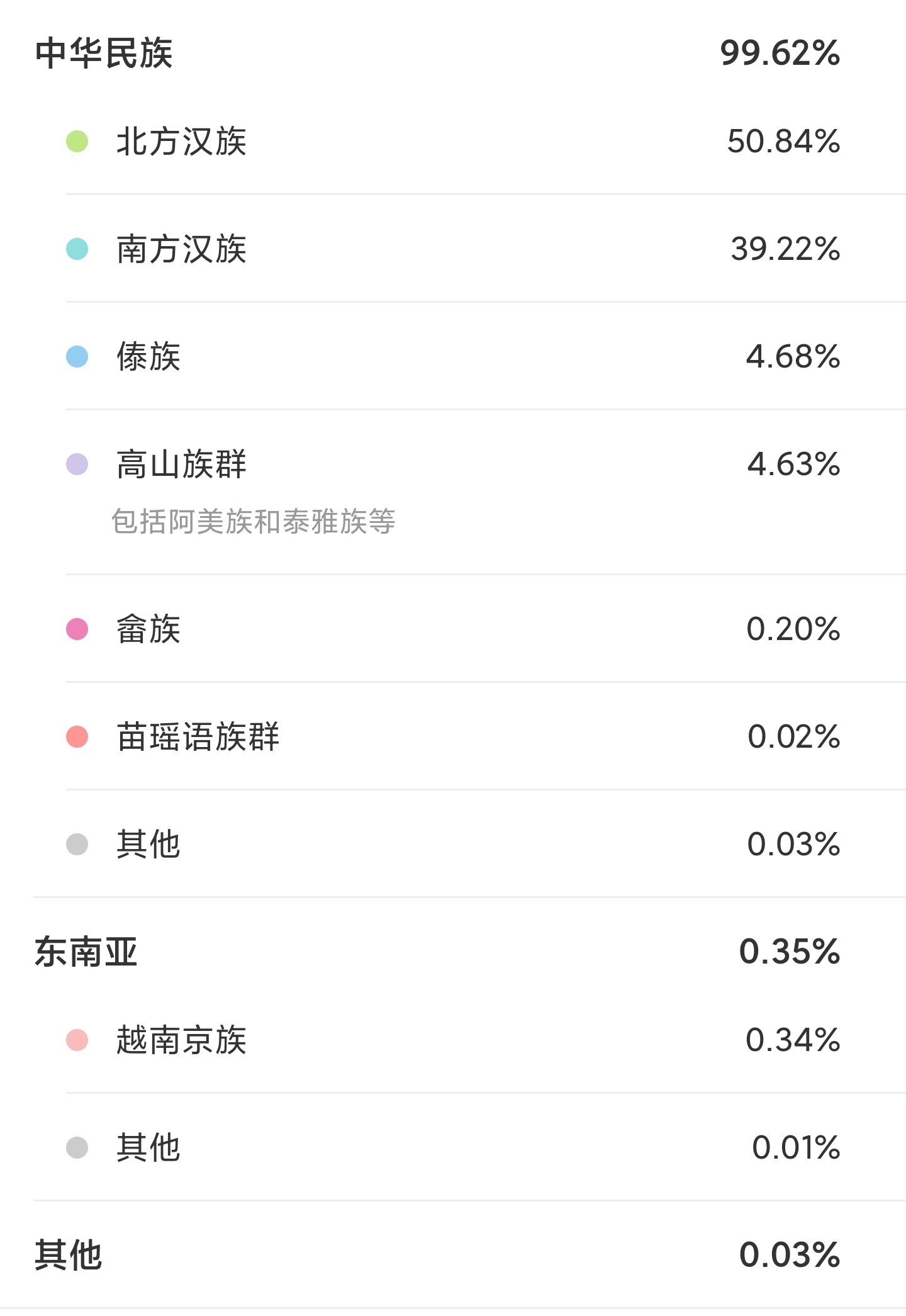
Task: Click the light pink dot beside 越南京族
Action: click(77, 1040)
